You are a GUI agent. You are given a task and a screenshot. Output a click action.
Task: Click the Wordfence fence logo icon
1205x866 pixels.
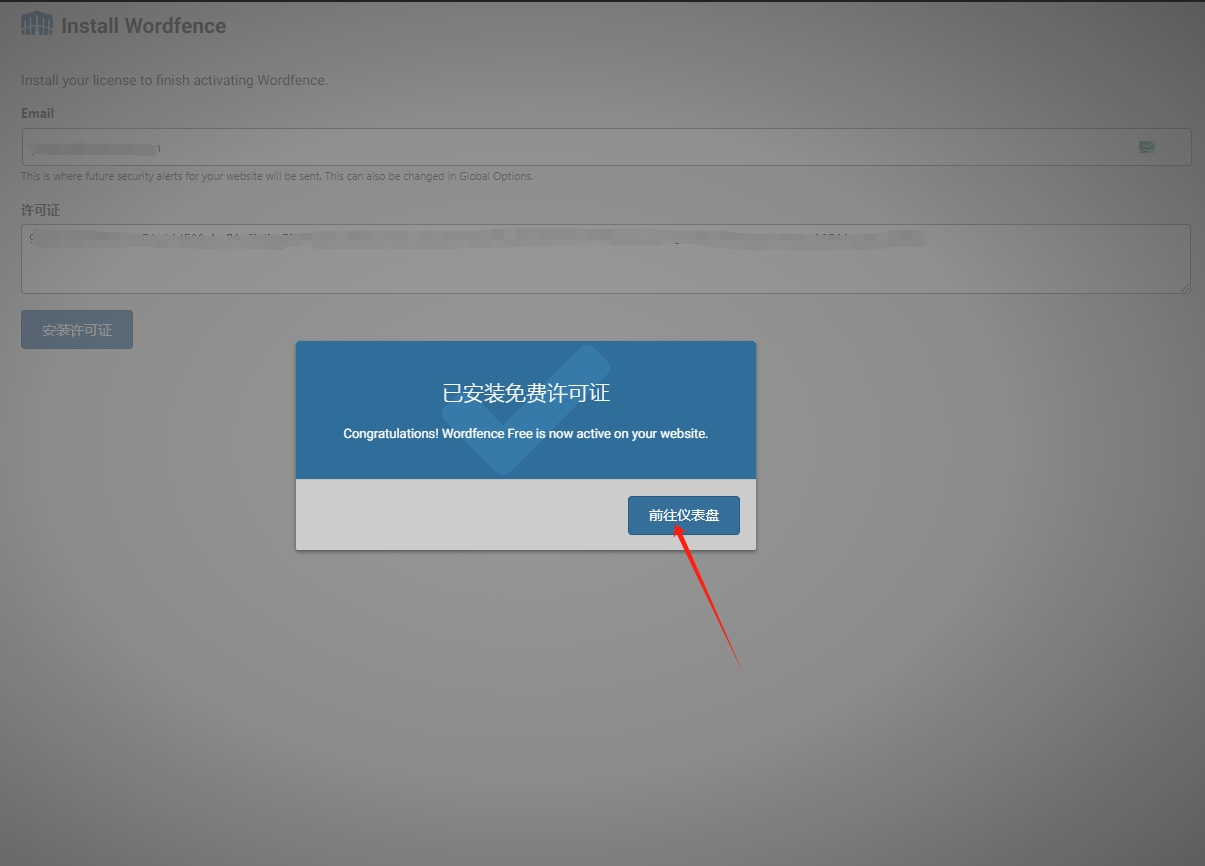[37, 24]
